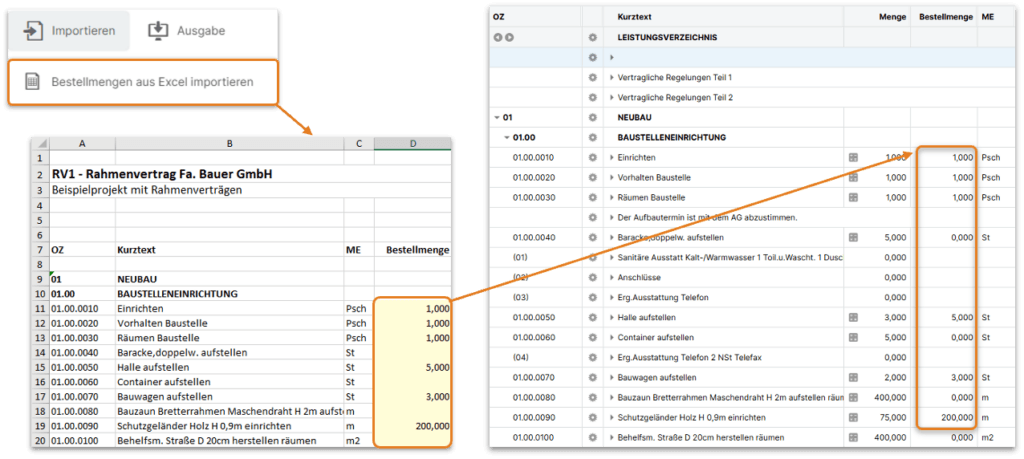Select Excel column D header
The height and width of the screenshot is (459, 1024).
click(x=412, y=144)
